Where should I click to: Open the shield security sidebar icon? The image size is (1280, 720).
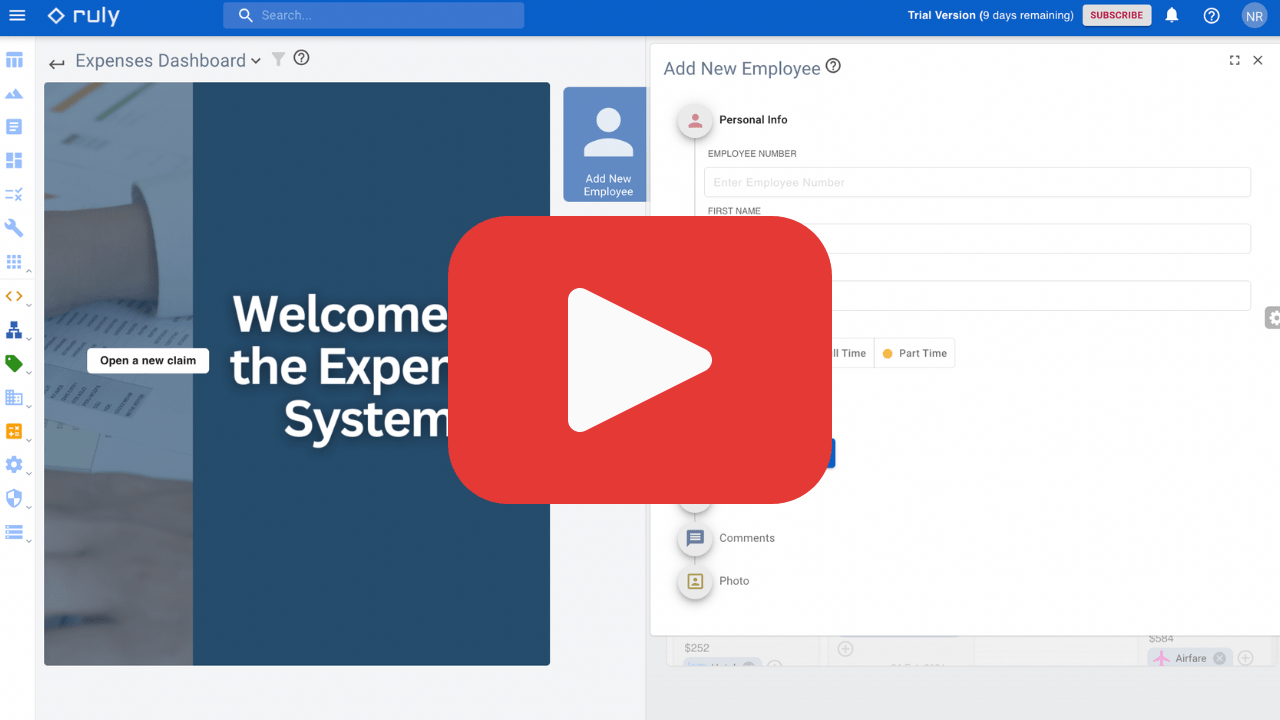(x=14, y=498)
